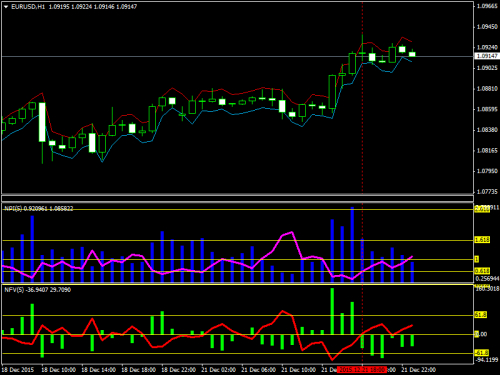500x375 pixels.
Task: Select the current price label 1.09147
Action: (x=487, y=56)
